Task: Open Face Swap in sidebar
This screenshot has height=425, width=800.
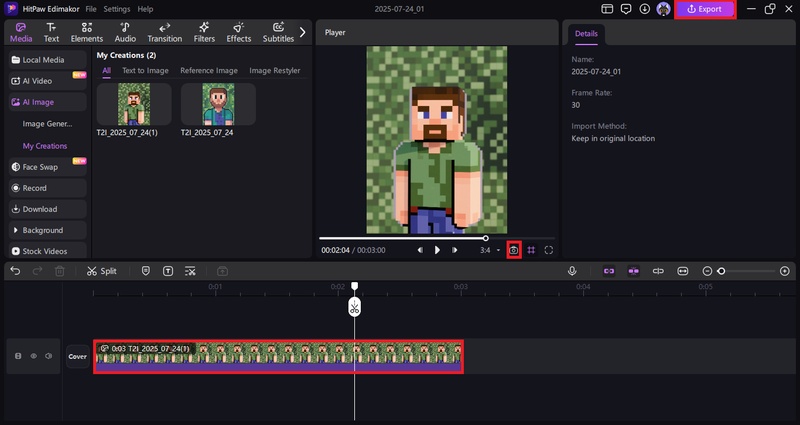Action: 47,167
